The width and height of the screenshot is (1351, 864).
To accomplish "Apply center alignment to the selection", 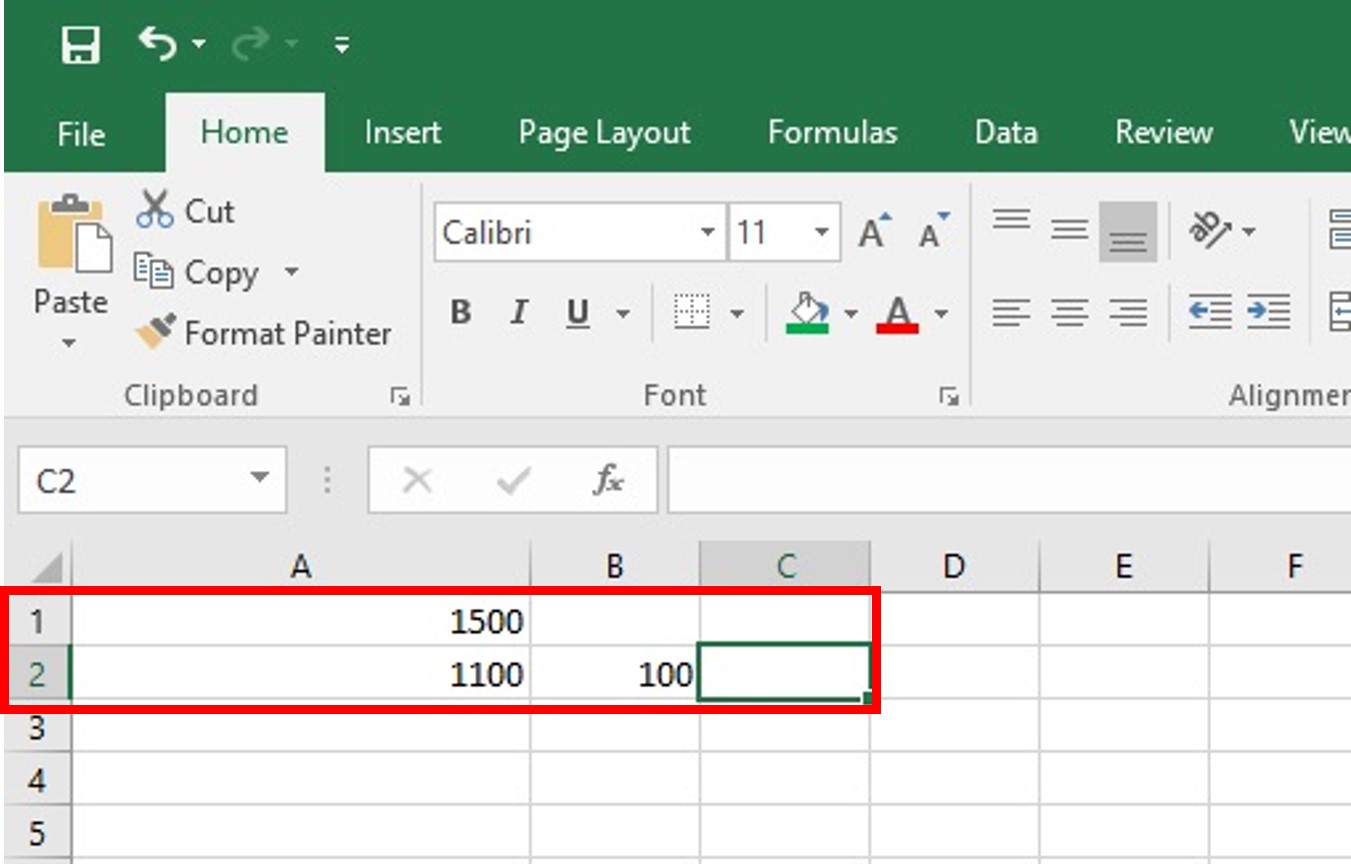I will pos(1068,313).
